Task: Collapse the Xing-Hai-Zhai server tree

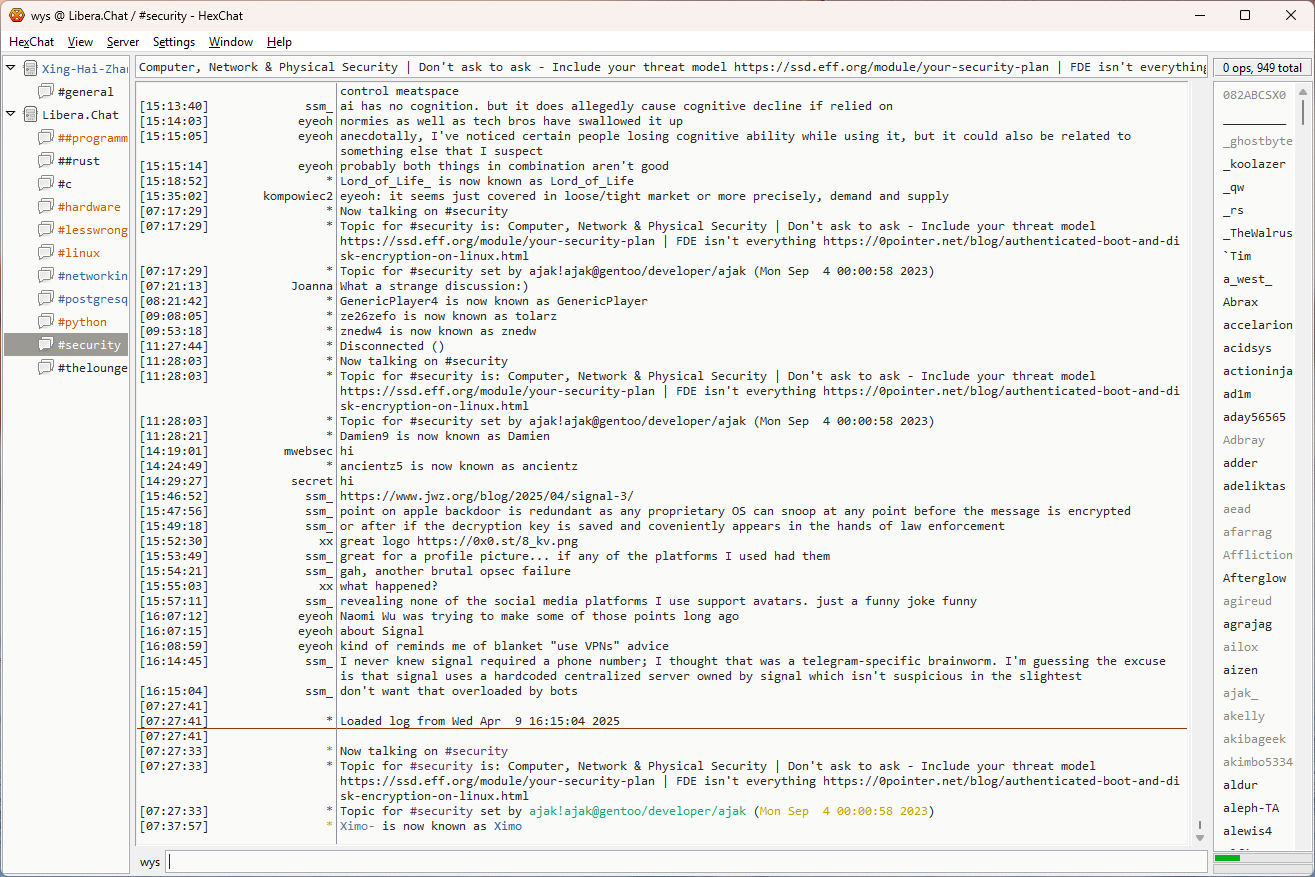Action: pyautogui.click(x=11, y=68)
